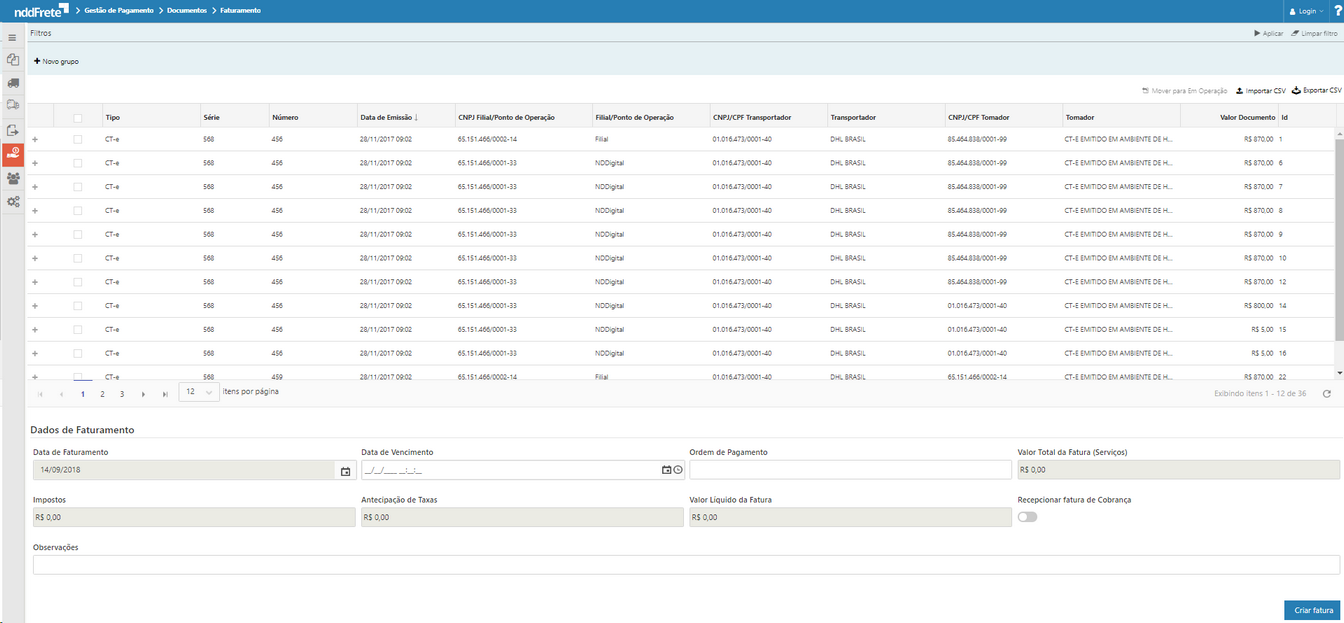
Task: Open the settings gears sidebar icon
Action: (x=12, y=202)
